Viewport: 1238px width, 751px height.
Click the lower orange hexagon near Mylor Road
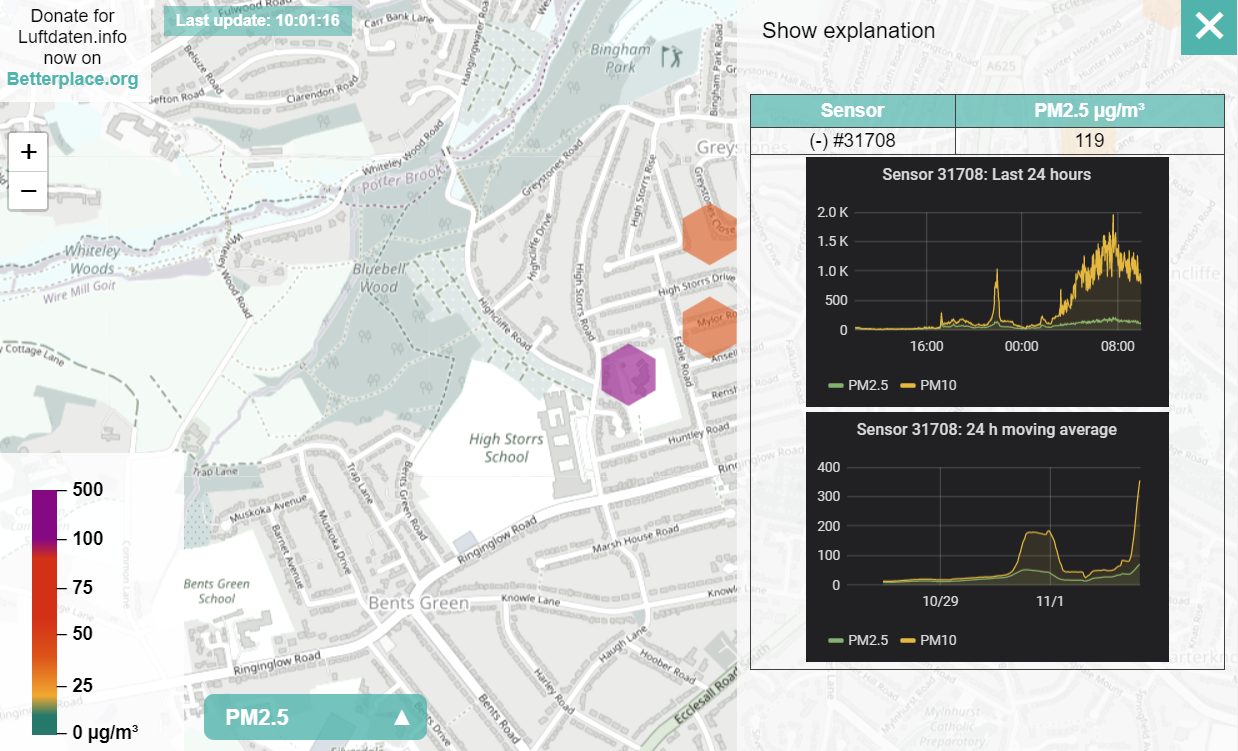coord(710,326)
